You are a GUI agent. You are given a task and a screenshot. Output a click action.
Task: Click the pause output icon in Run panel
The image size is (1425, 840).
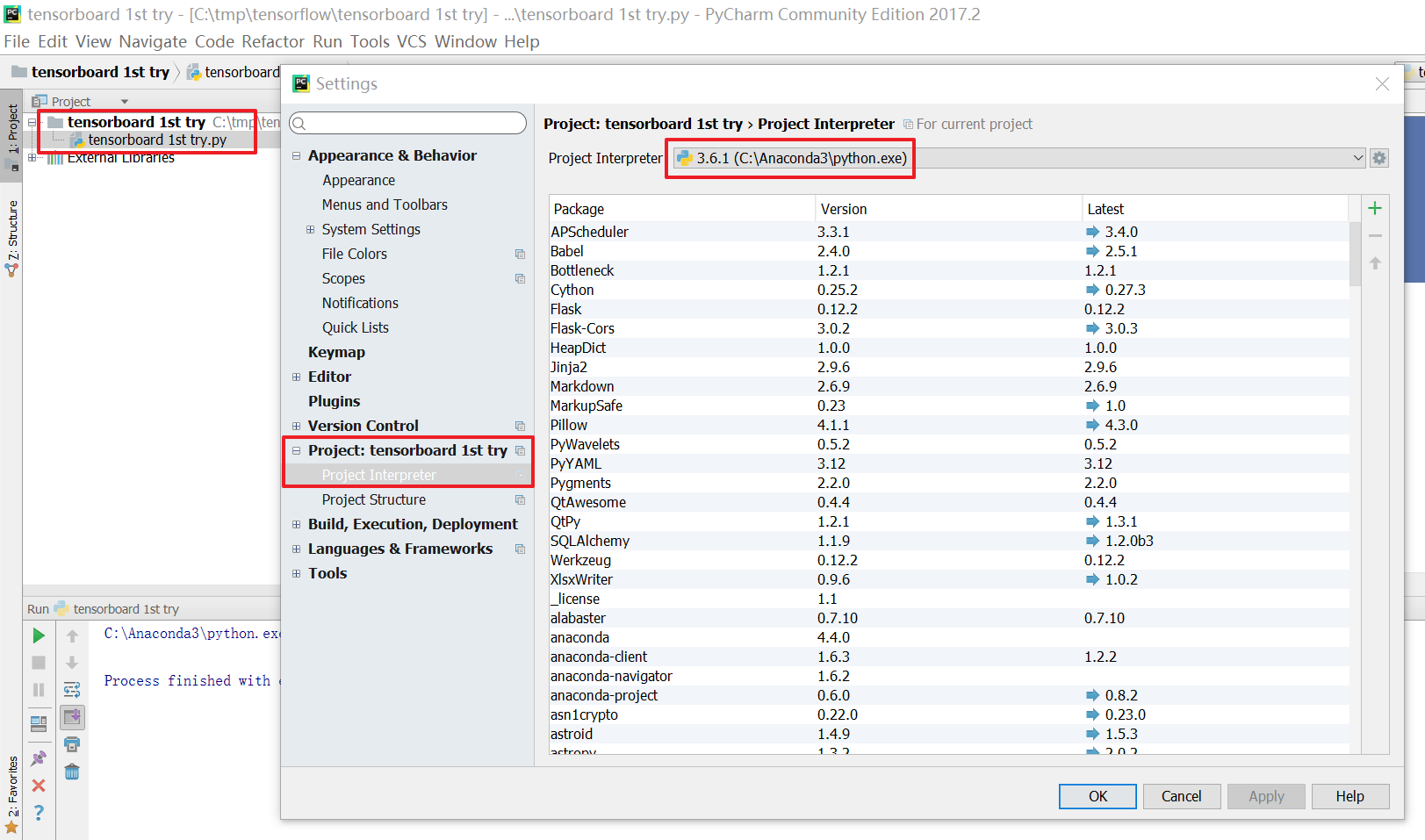[39, 690]
